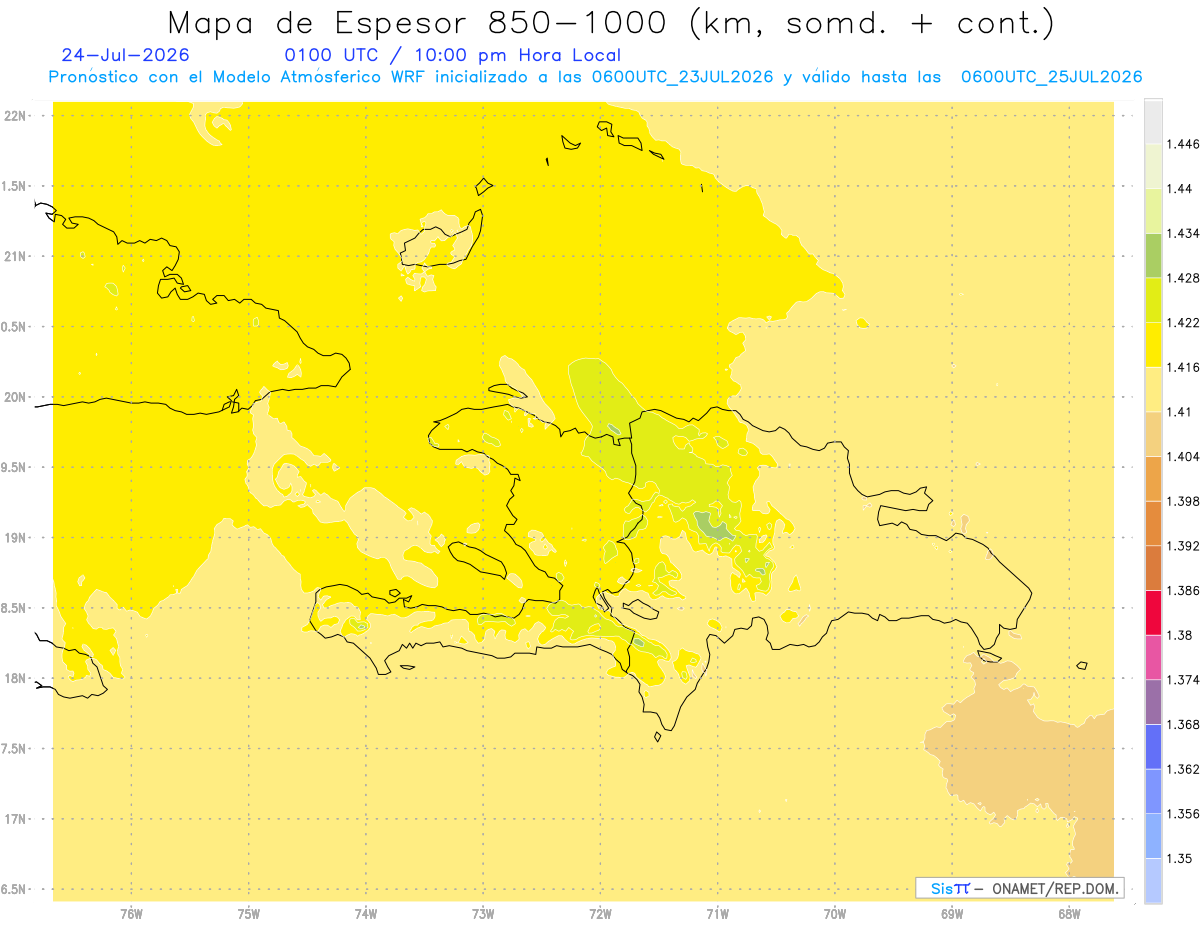
Task: Select the '72W' longitude label
Action: click(x=600, y=914)
